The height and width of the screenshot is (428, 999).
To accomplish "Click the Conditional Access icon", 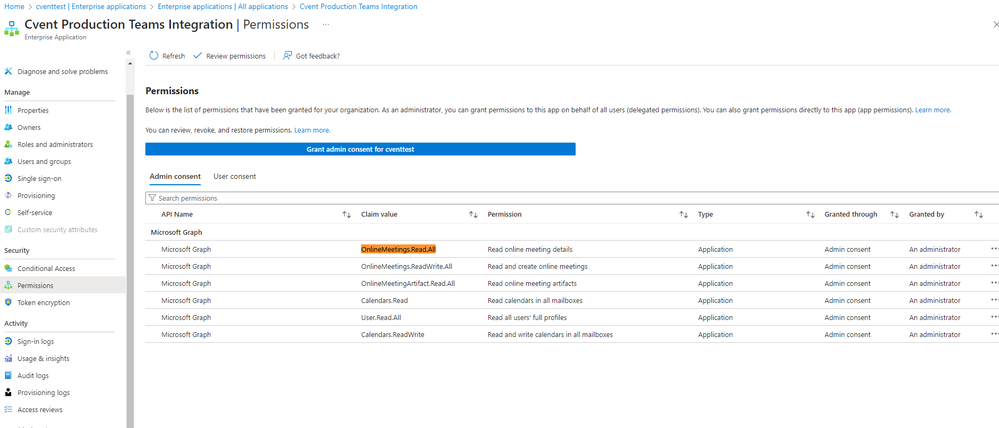I will coord(9,268).
